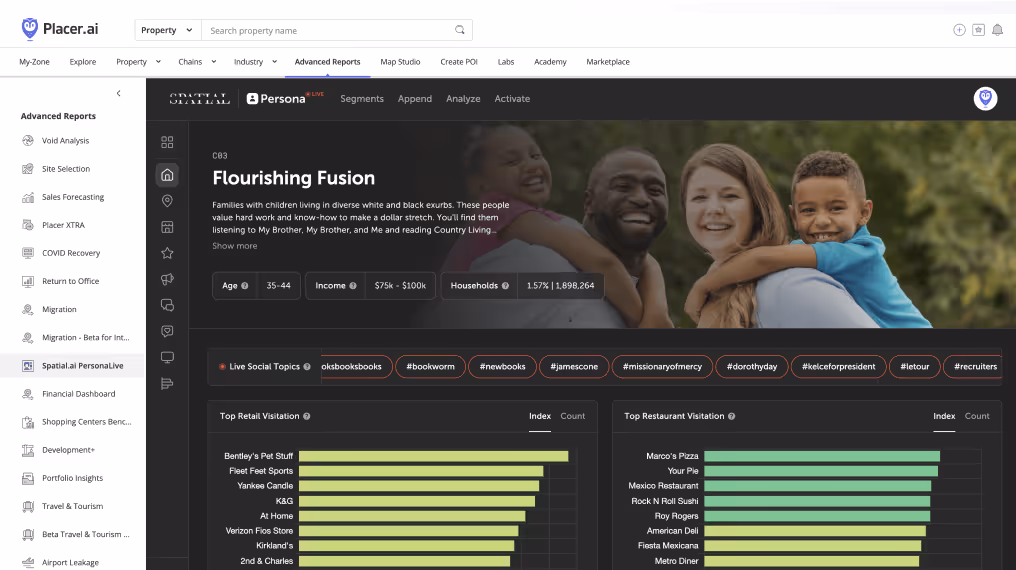Click Income help question mark
1016x570 pixels.
[x=352, y=286]
